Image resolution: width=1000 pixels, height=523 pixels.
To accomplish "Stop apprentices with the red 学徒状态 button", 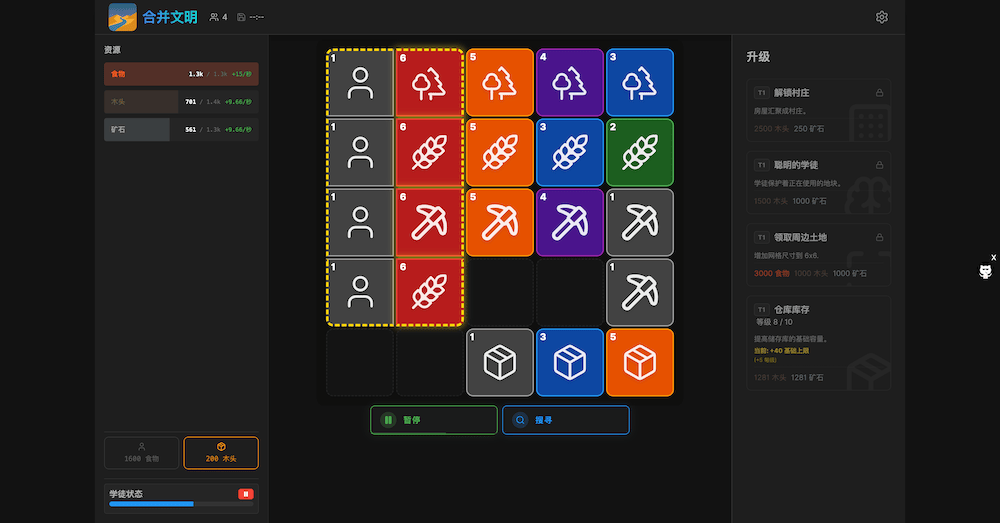I will (245, 494).
